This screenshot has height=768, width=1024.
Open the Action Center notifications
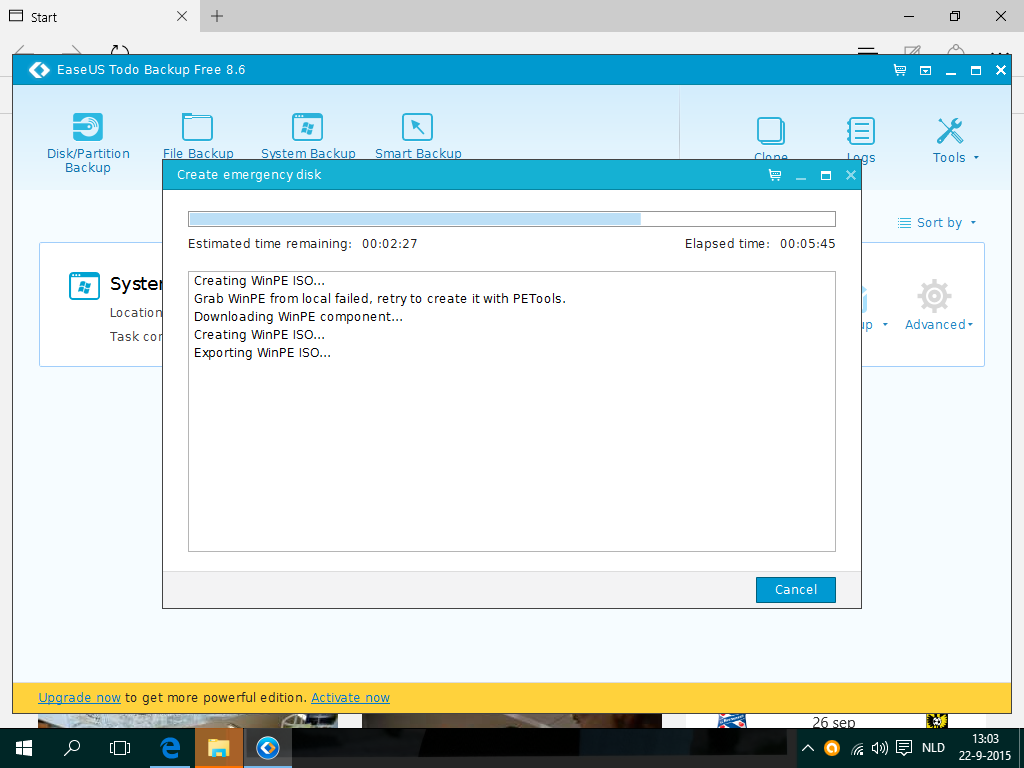904,748
